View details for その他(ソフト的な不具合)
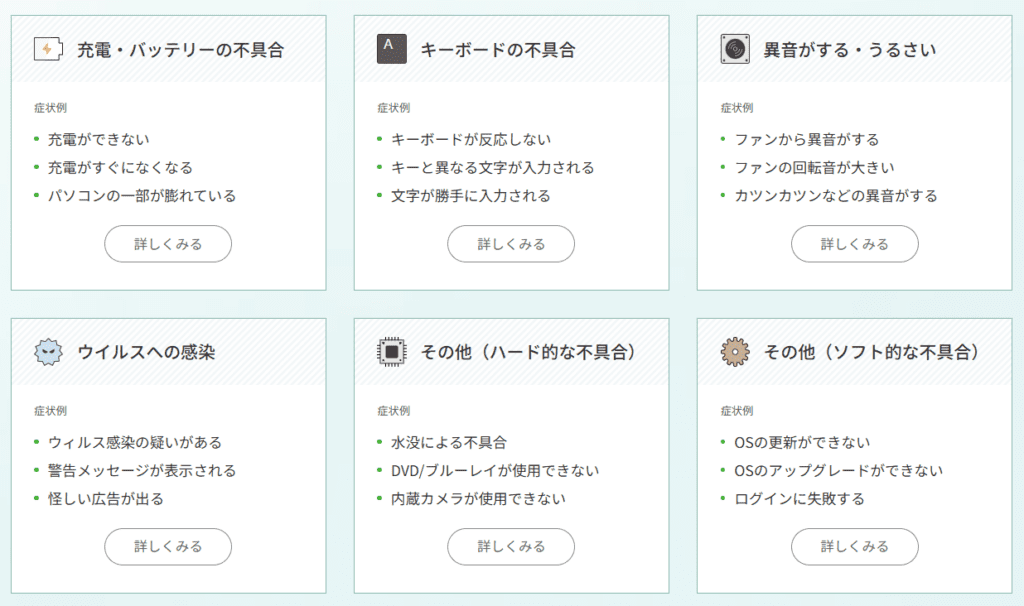The width and height of the screenshot is (1024, 606). pos(855,547)
